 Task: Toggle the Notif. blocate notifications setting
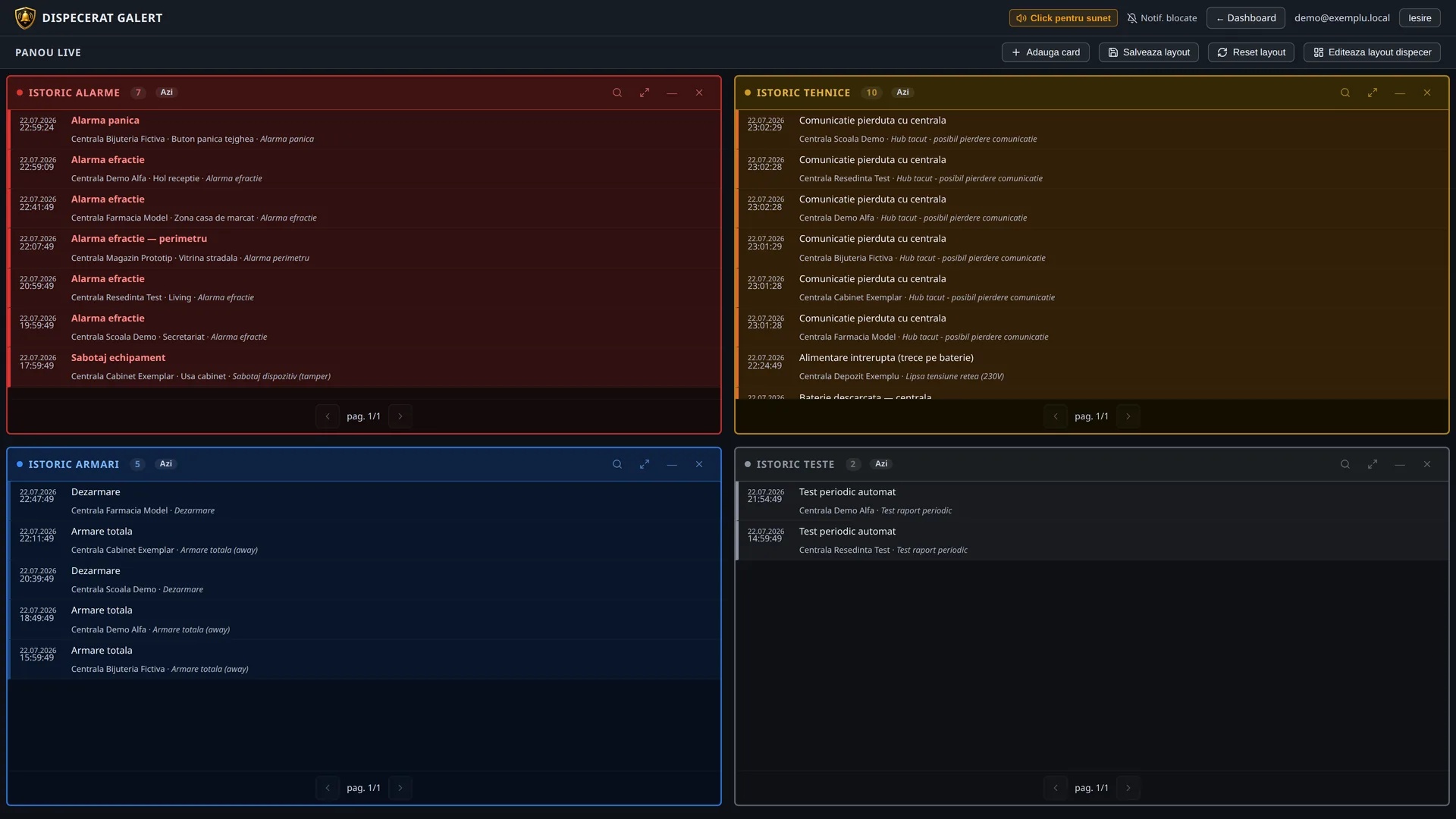[x=1162, y=18]
